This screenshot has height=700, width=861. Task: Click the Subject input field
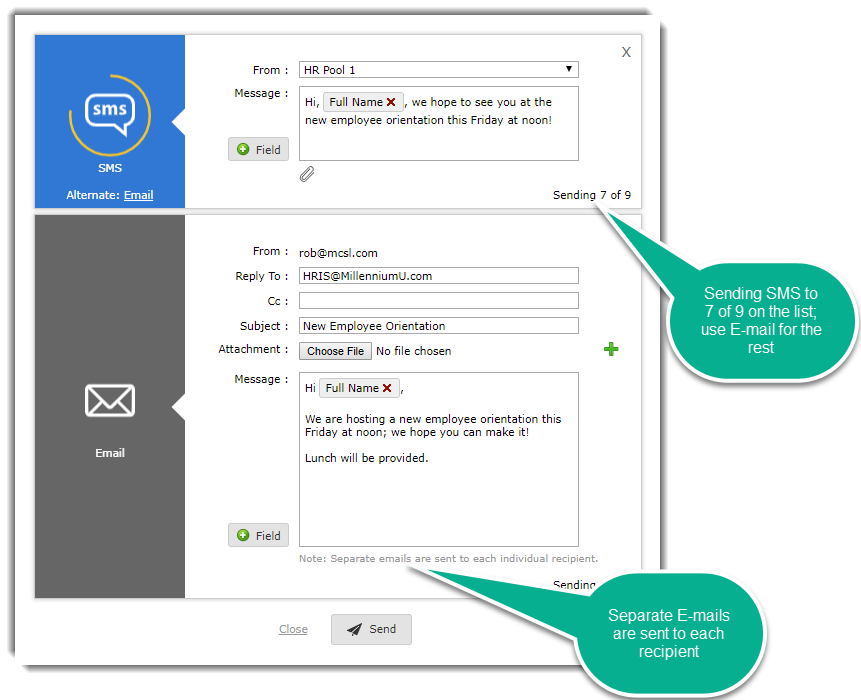point(438,326)
